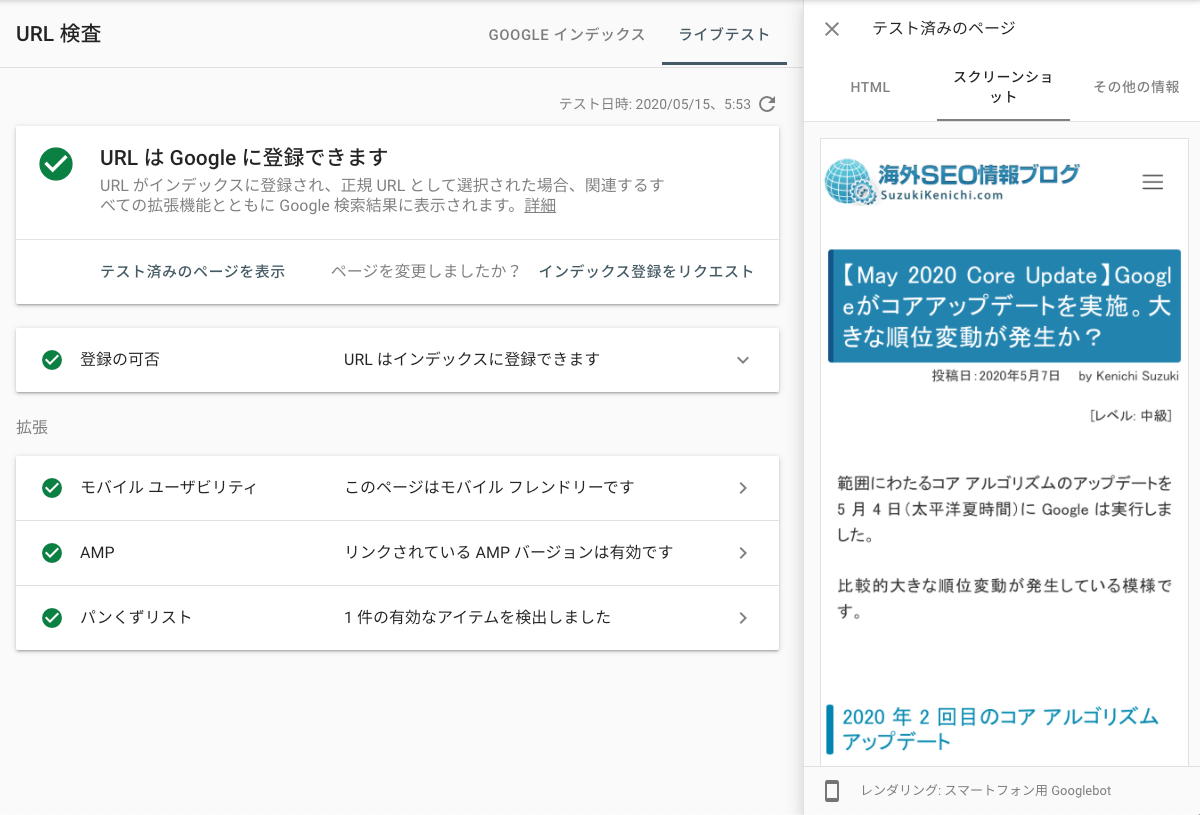Click the May 2020 Core Update article title

click(1004, 306)
